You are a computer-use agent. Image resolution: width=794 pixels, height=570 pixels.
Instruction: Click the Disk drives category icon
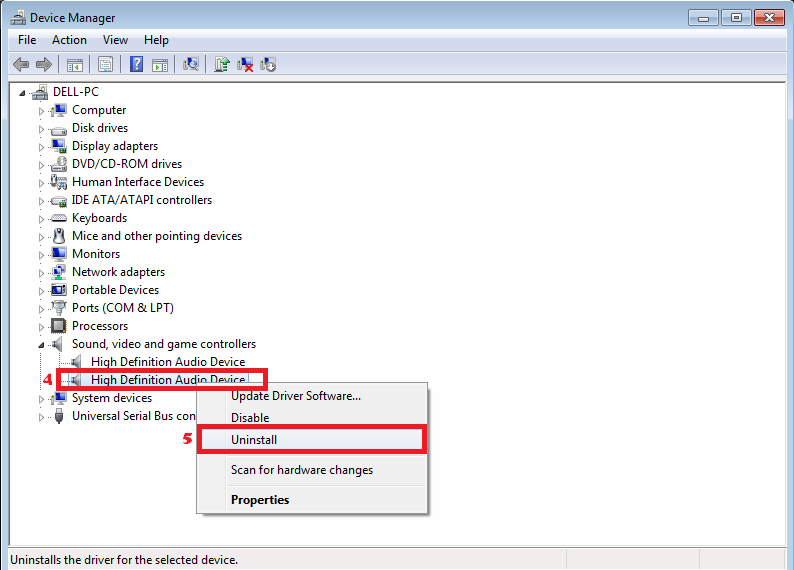59,130
